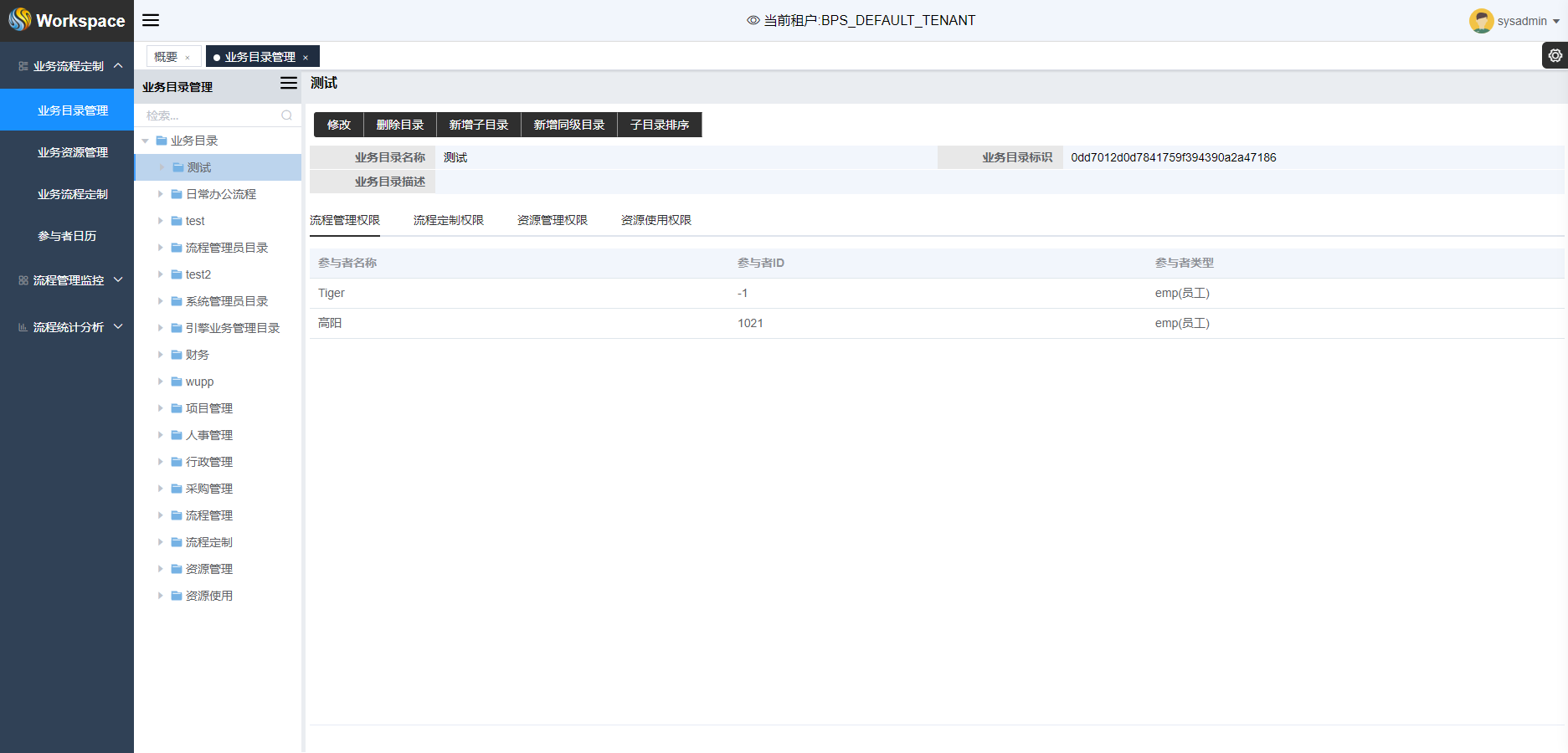This screenshot has width=1568, height=753.
Task: Close the 概要 tab
Action: [x=188, y=58]
